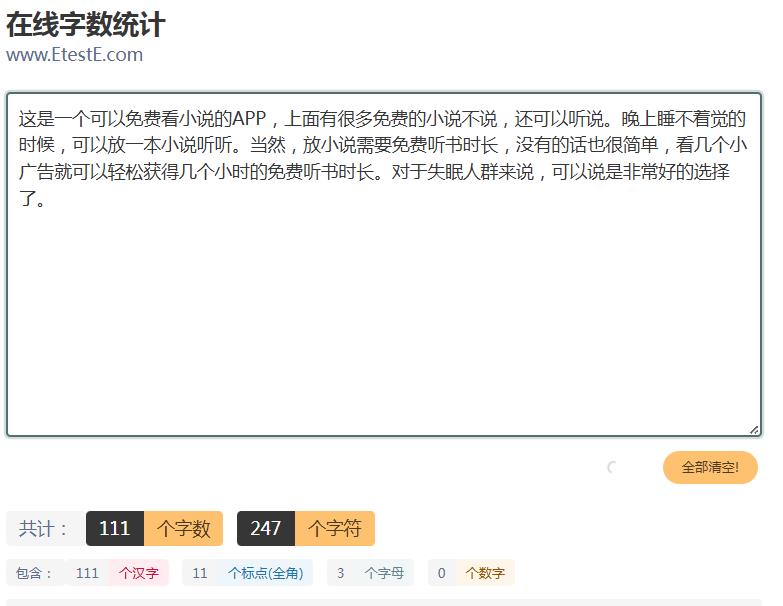The image size is (783, 606).
Task: Click the 111 Chinese character count
Action: click(87, 573)
